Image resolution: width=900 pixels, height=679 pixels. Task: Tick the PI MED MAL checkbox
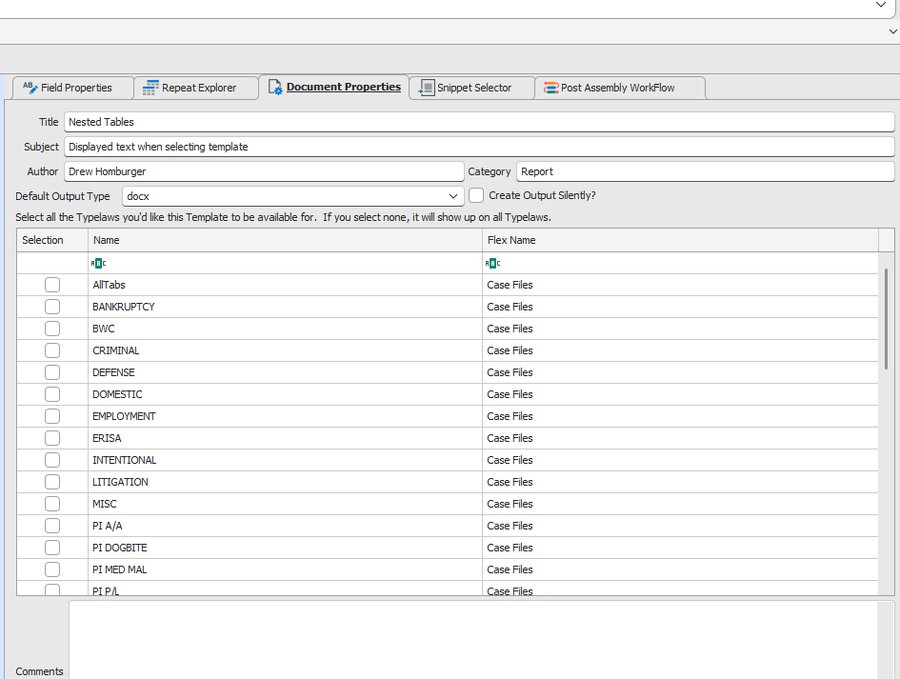coord(52,569)
